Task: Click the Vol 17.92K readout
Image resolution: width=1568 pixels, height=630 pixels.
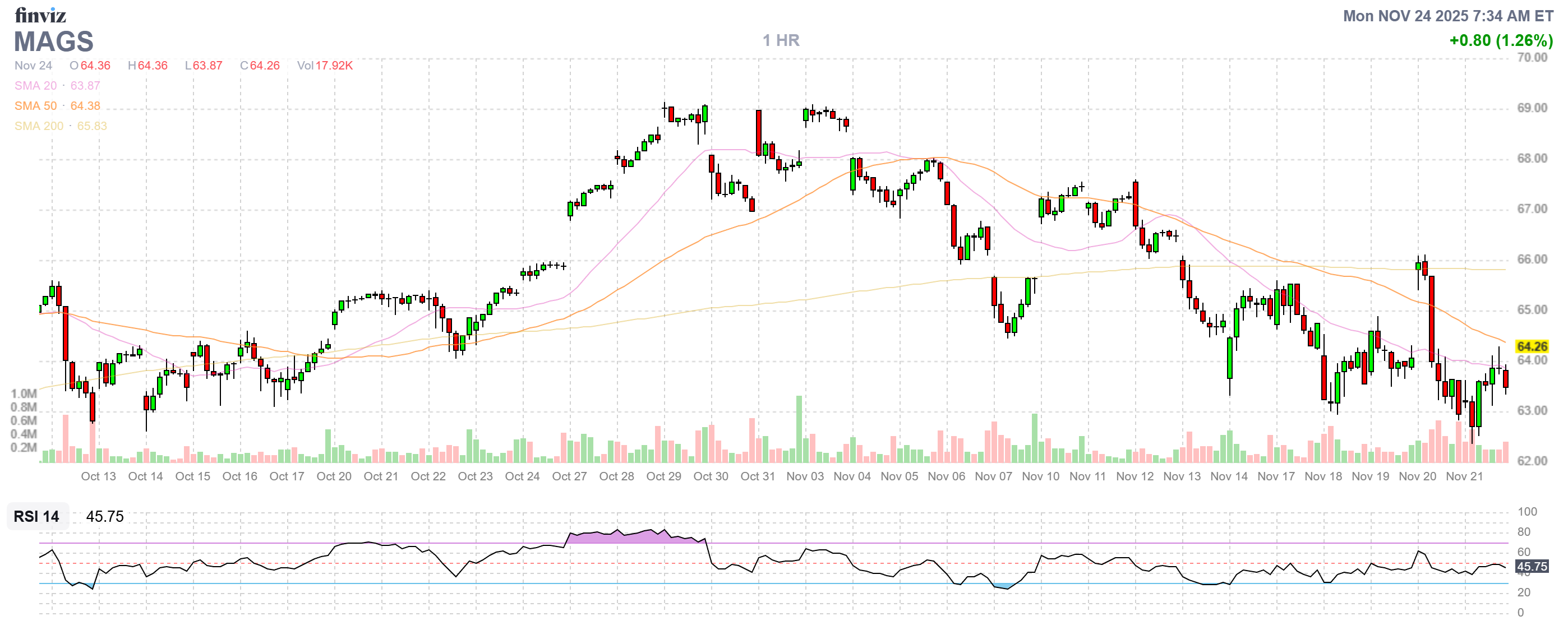Action: (325, 66)
